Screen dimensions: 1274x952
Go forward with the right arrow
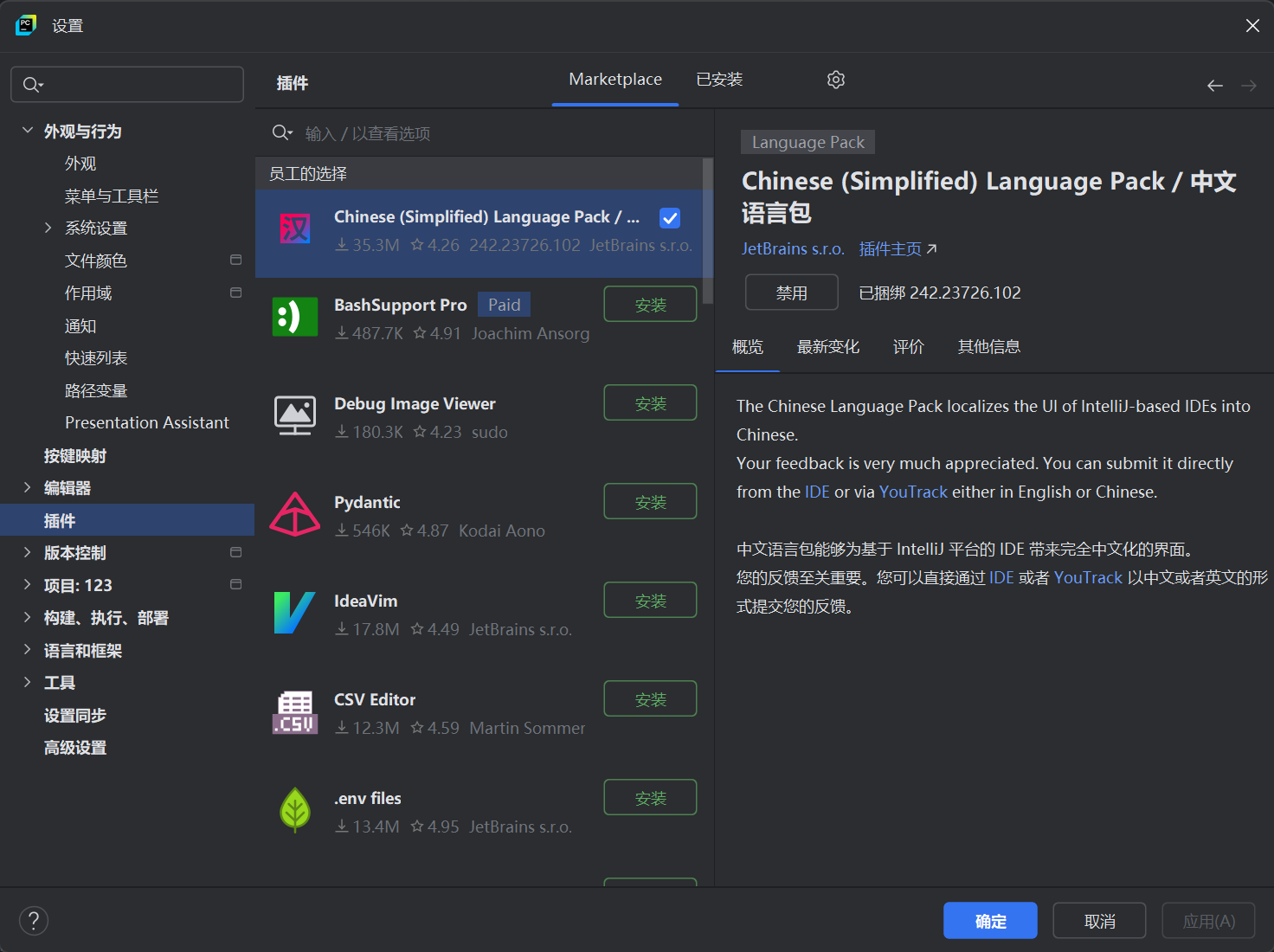coord(1249,86)
